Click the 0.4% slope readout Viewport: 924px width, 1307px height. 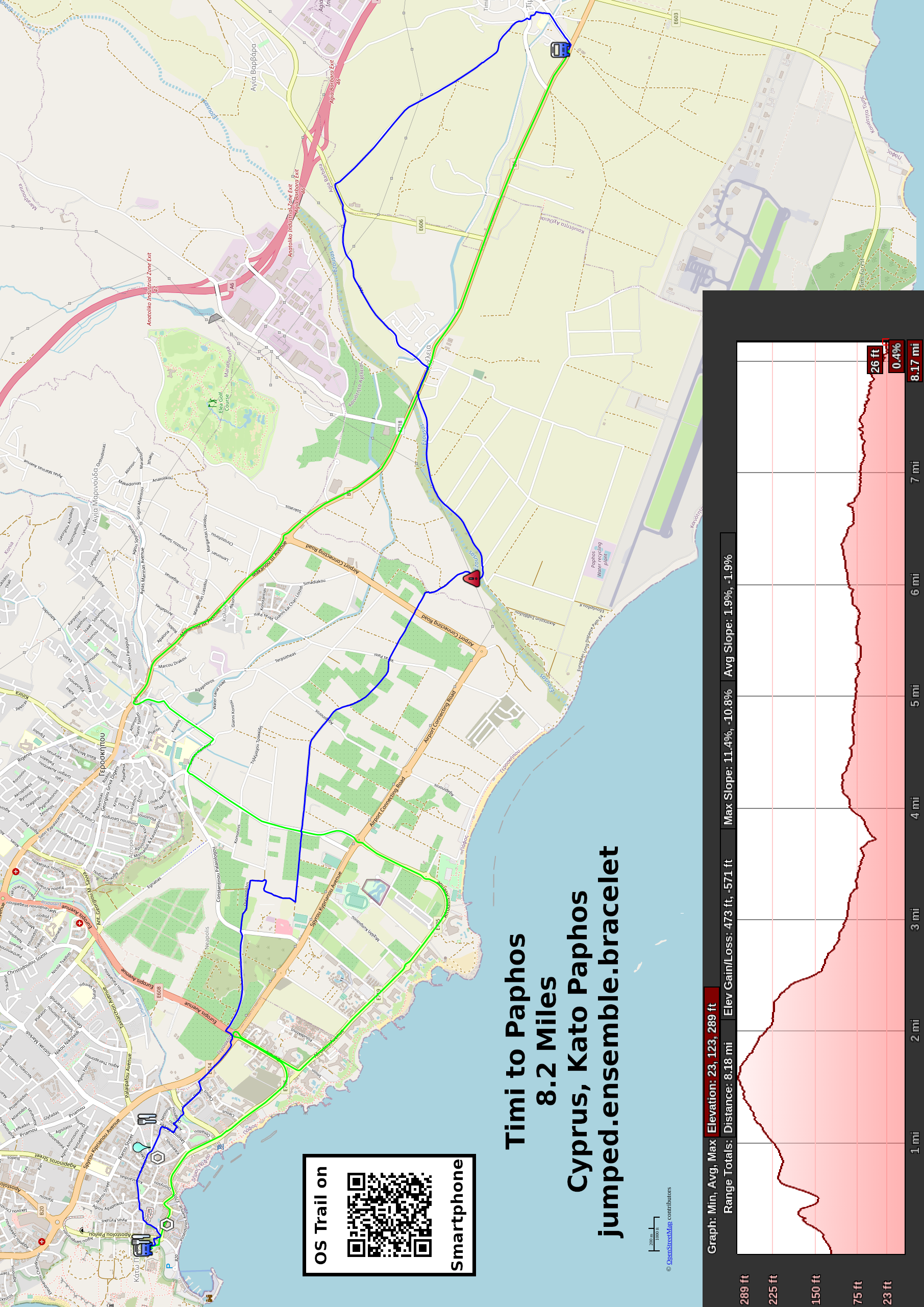(x=896, y=356)
